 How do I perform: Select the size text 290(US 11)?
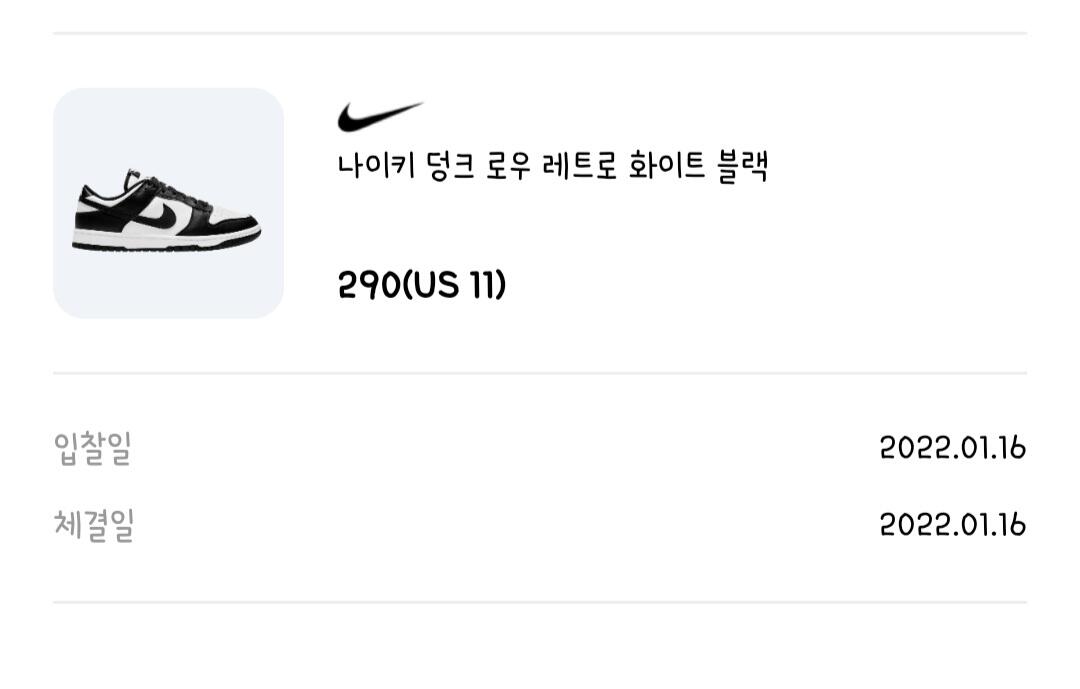point(422,286)
